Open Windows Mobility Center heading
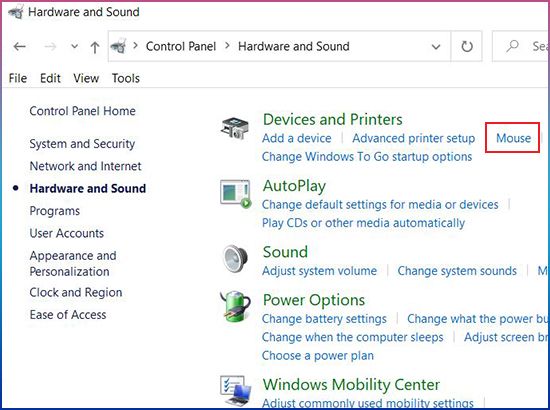This screenshot has width=550, height=410. coord(351,384)
